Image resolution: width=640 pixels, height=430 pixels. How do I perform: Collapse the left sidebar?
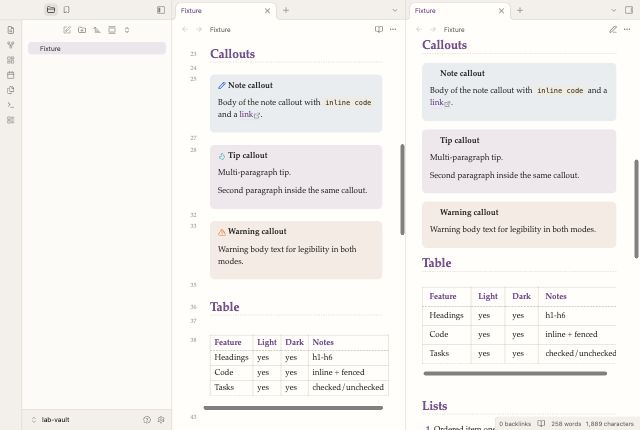pos(161,10)
